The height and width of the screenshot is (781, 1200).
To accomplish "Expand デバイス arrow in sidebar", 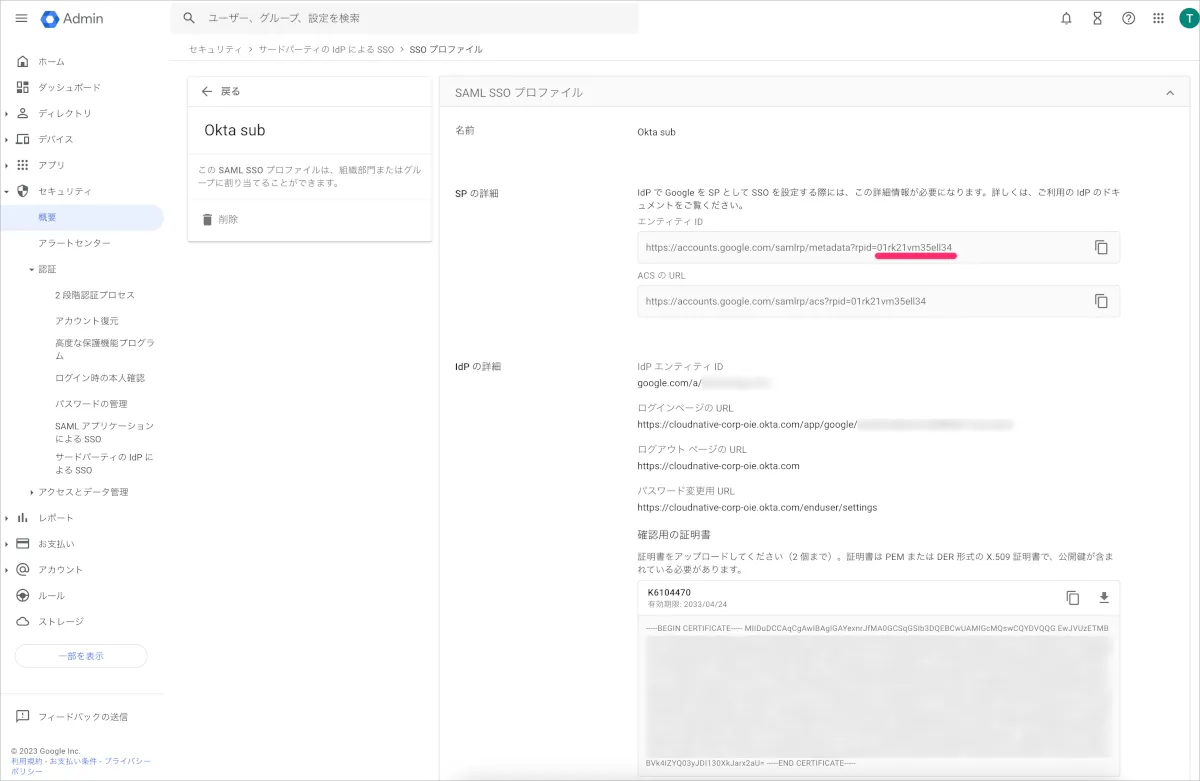I will pos(7,139).
